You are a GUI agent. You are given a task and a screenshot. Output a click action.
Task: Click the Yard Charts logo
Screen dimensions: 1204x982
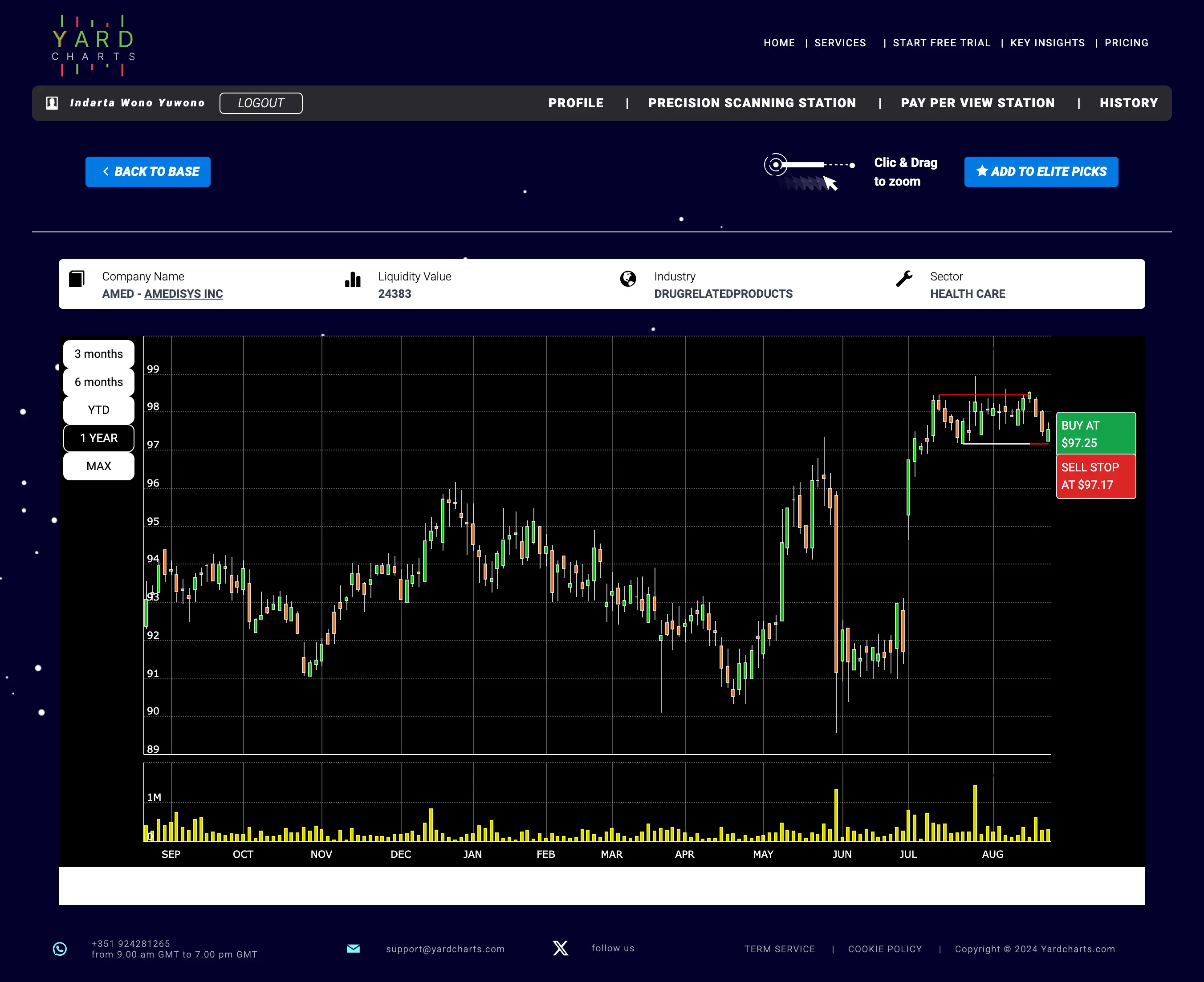pos(94,46)
